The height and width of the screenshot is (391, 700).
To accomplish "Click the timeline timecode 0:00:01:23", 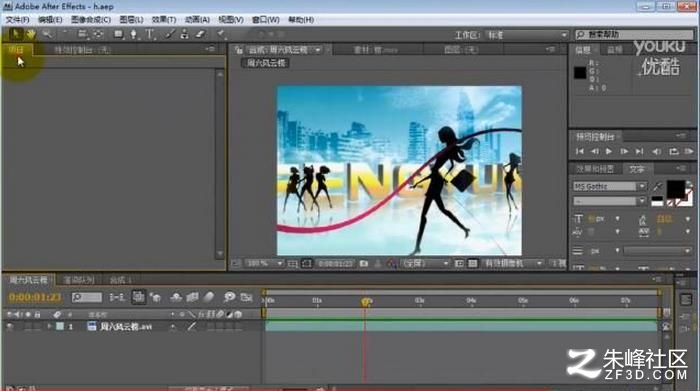I will tap(35, 297).
